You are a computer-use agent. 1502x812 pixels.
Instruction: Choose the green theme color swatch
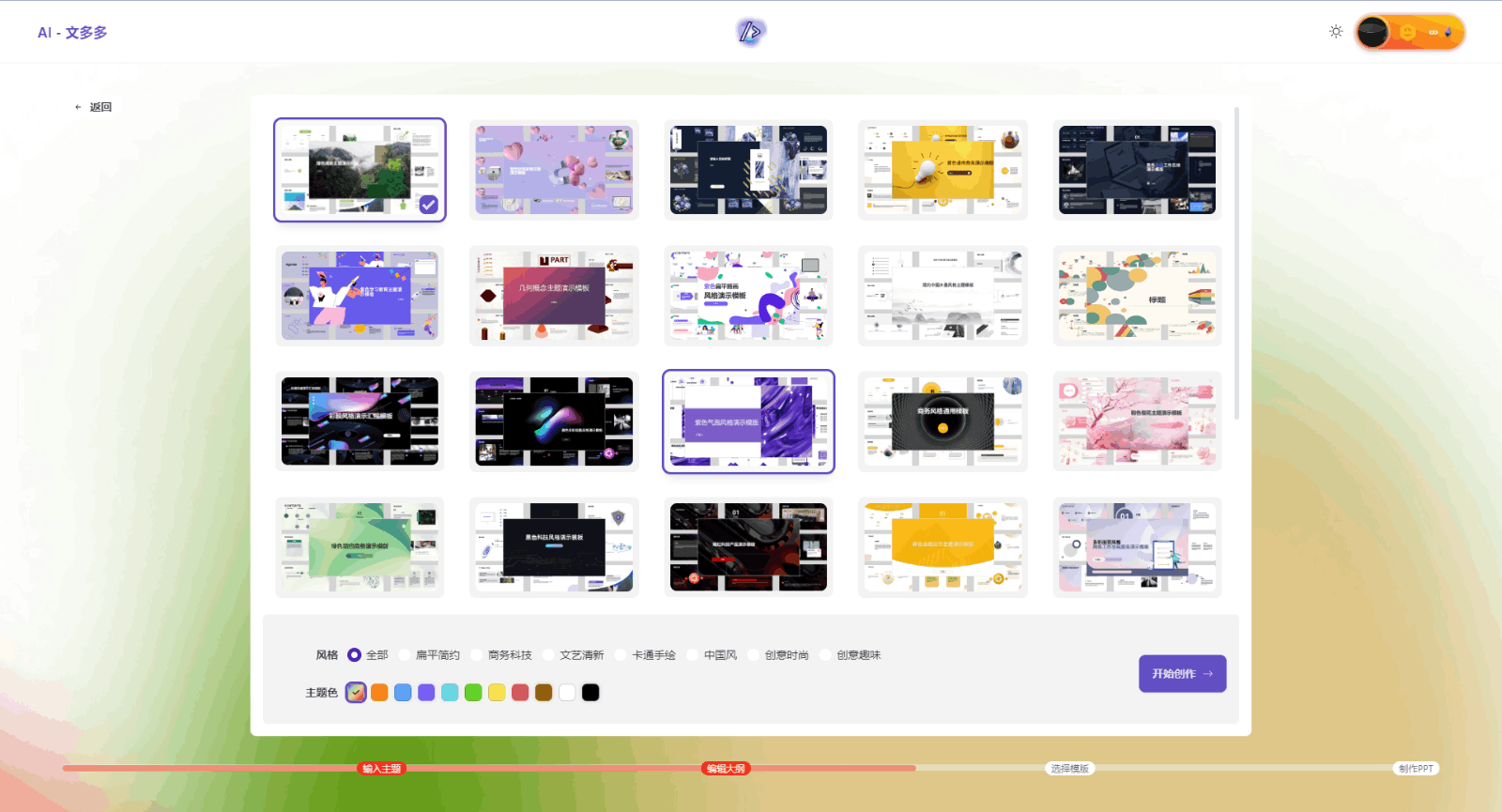coord(473,693)
